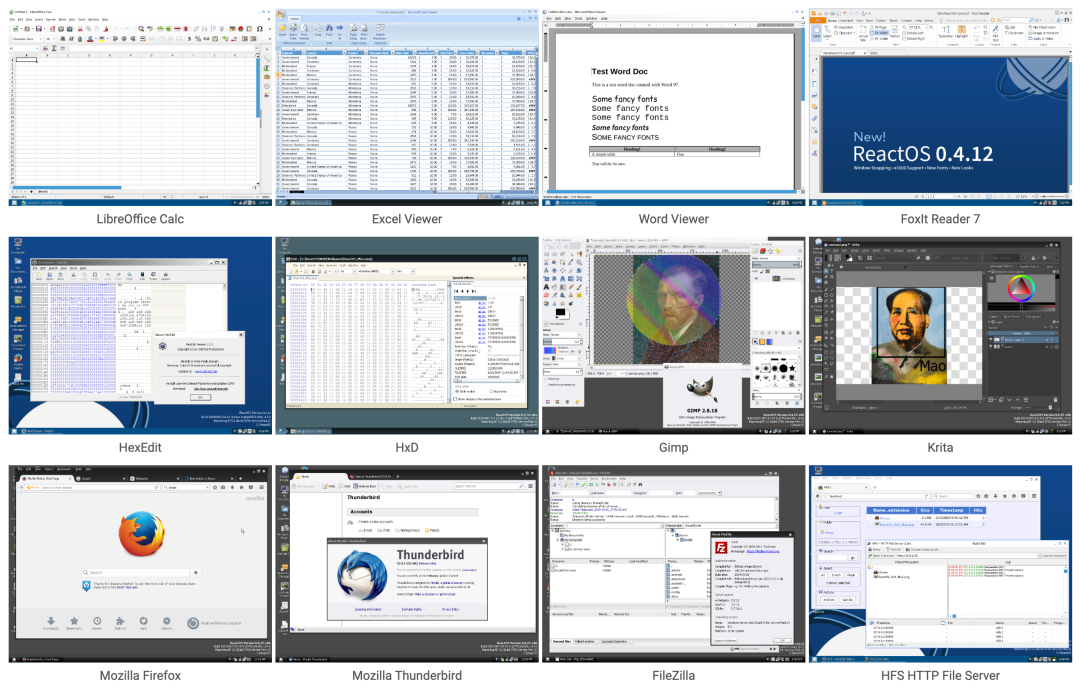Enable the Antialiasing checkbox in GIMP tool options
Screen dimensions: 1080x692
[x=547, y=377]
